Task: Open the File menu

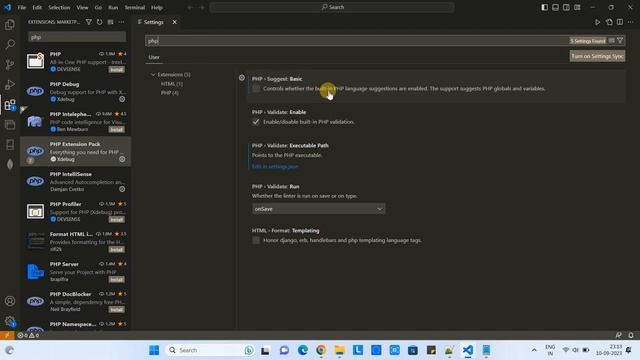Action: point(22,7)
